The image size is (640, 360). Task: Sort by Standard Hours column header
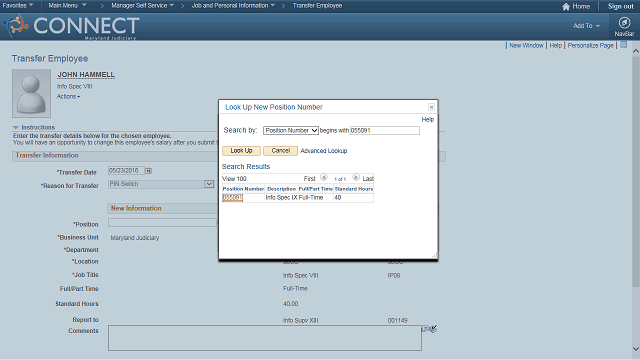(x=354, y=189)
